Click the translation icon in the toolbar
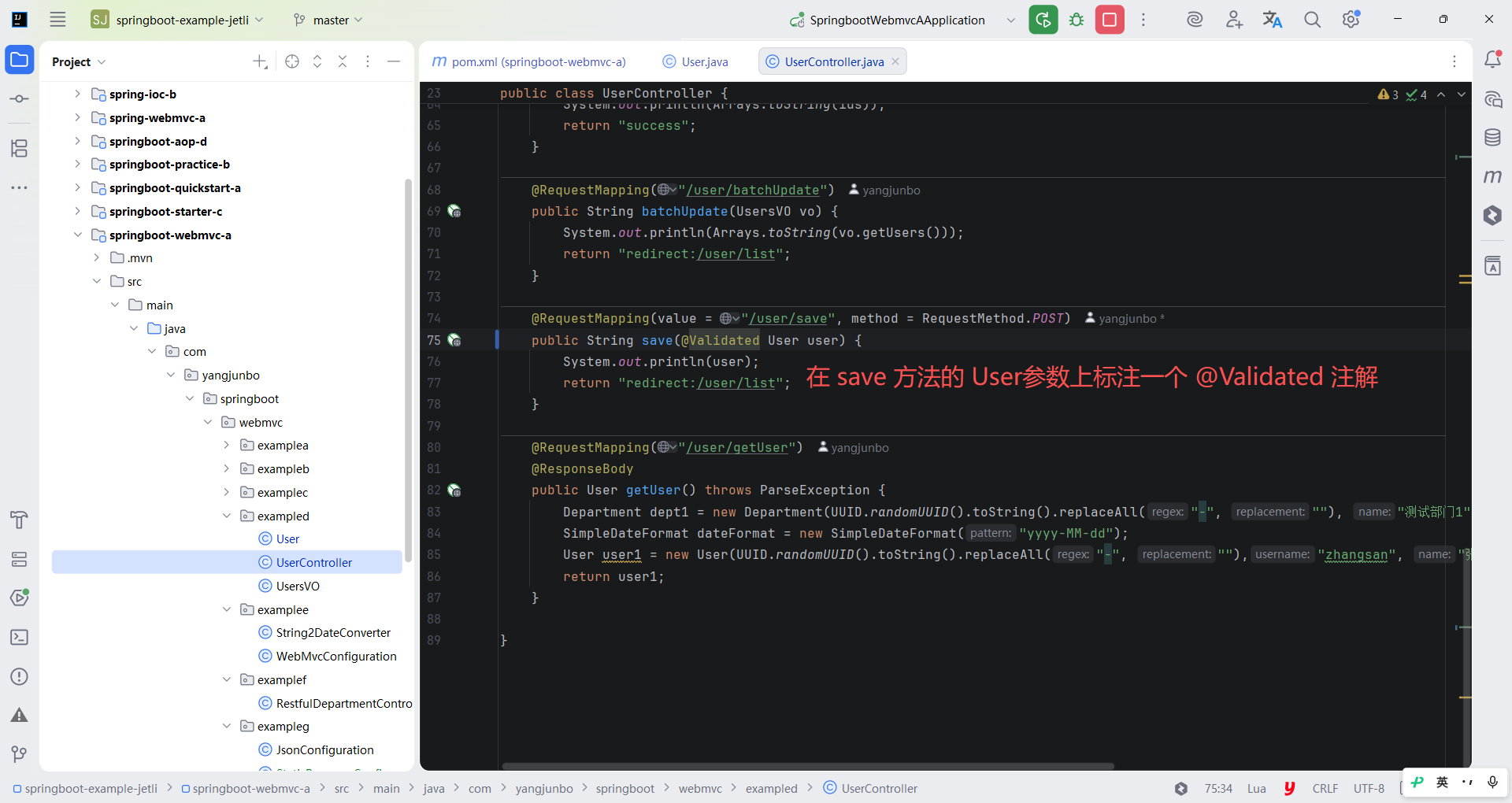 point(1273,20)
